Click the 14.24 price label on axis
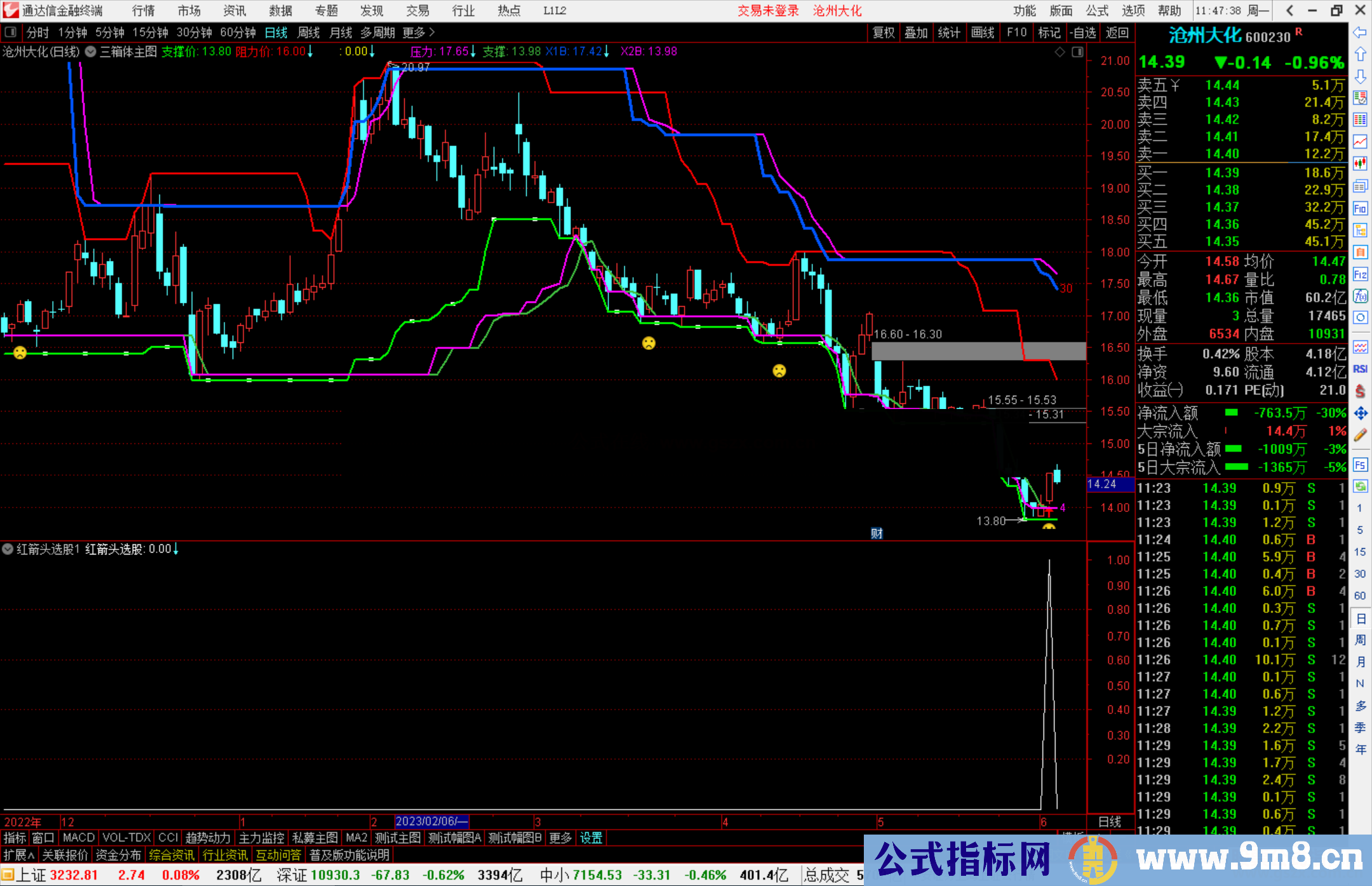The height and width of the screenshot is (886, 1372). [1110, 484]
